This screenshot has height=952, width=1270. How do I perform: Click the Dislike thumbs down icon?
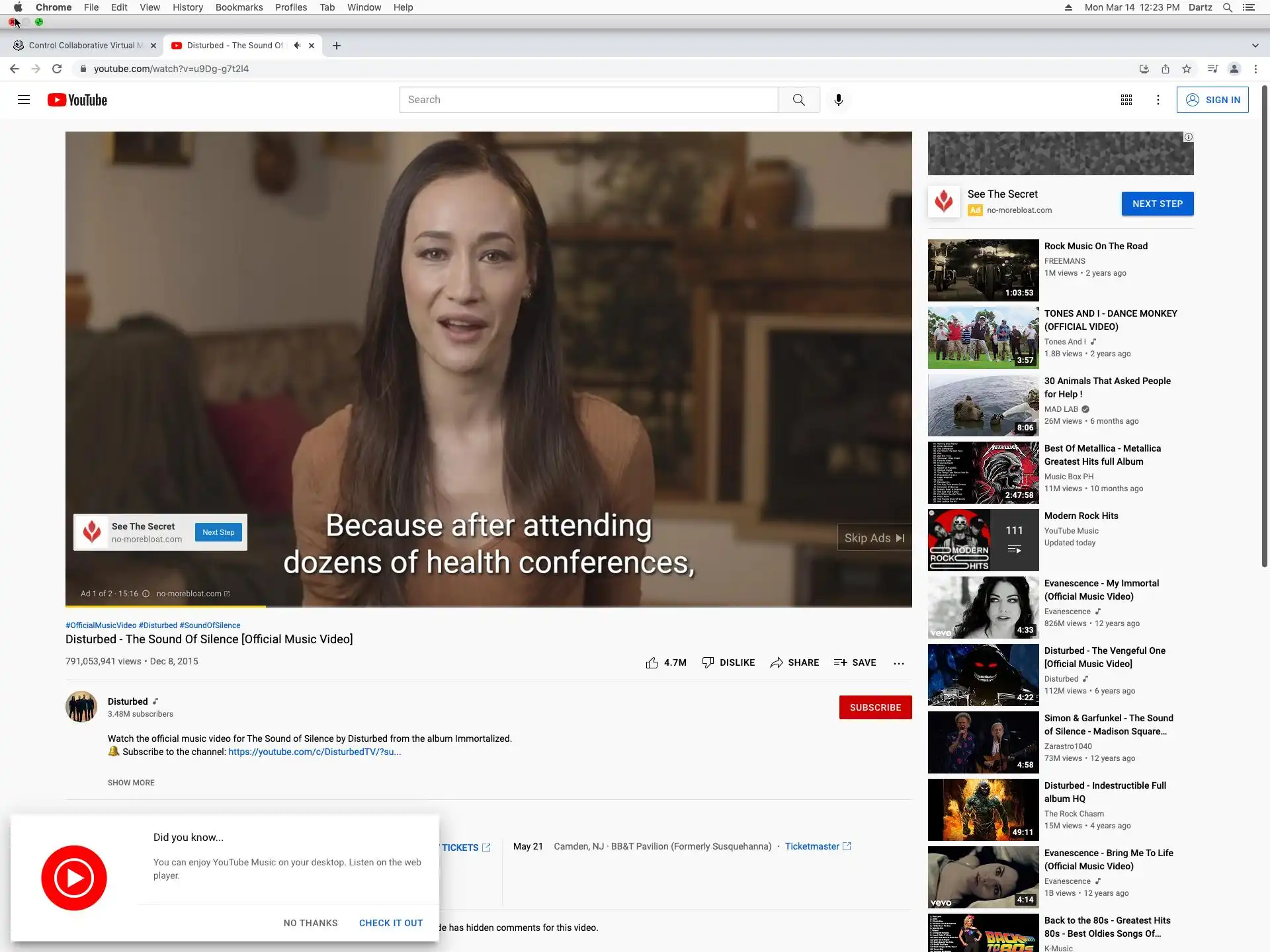click(708, 662)
